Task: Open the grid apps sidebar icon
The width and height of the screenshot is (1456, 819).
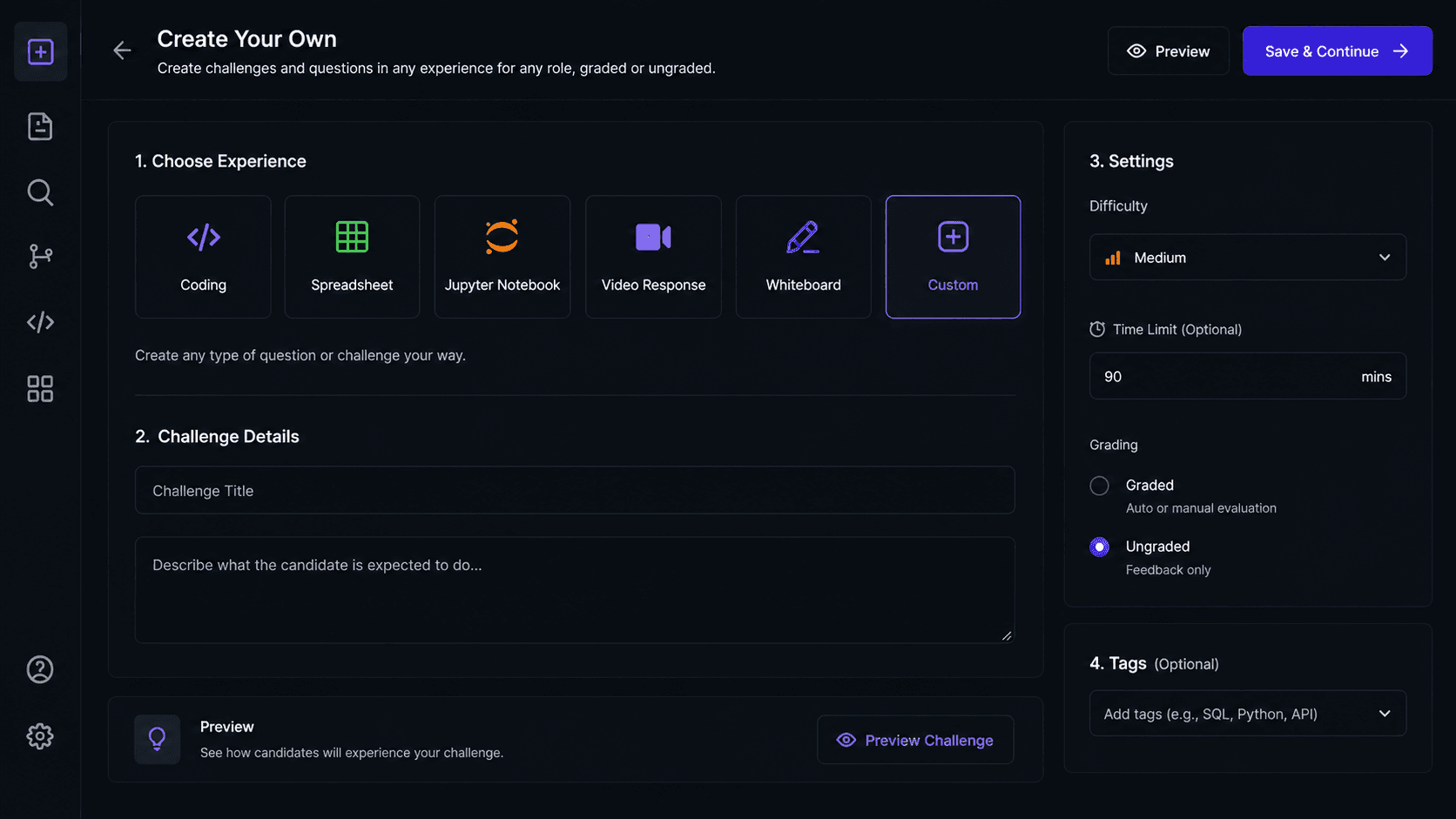Action: (40, 388)
